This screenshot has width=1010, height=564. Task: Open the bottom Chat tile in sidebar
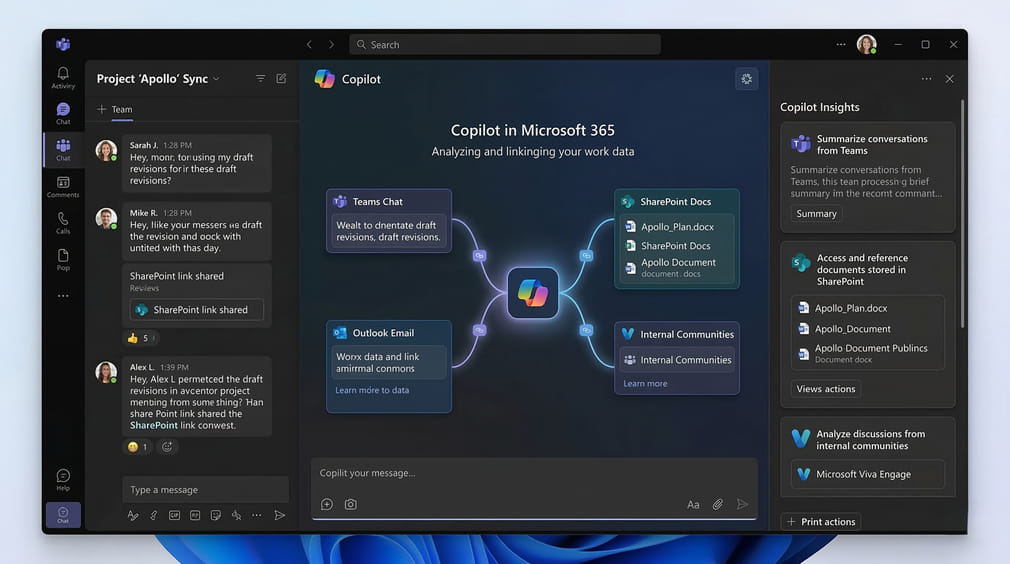tap(63, 515)
